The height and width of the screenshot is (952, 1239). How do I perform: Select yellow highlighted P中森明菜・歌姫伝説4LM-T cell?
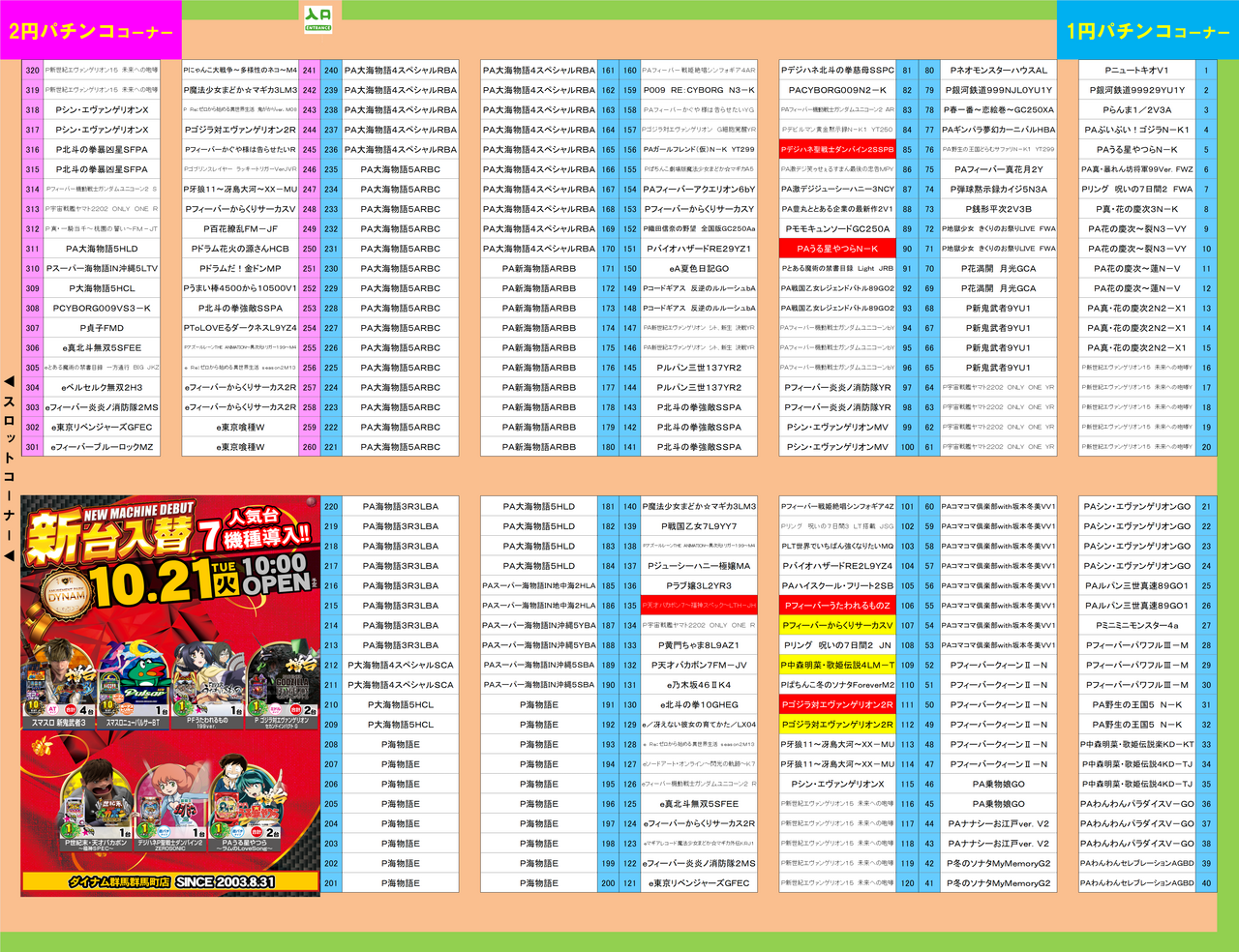[837, 666]
